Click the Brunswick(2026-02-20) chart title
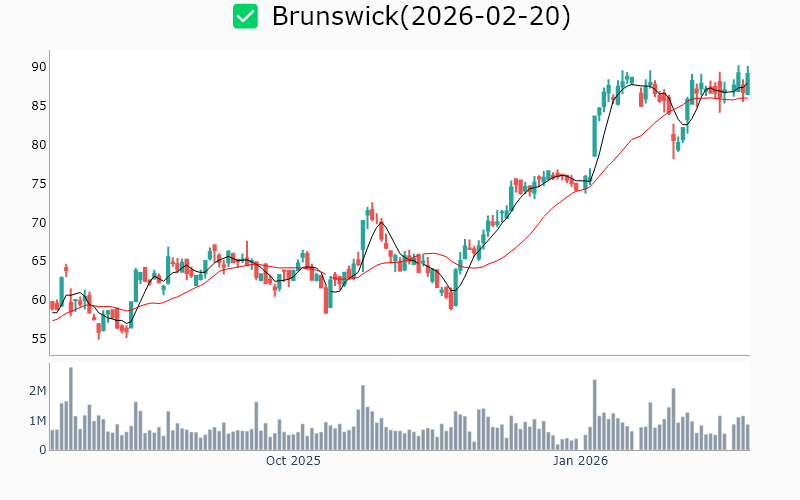 click(x=421, y=17)
